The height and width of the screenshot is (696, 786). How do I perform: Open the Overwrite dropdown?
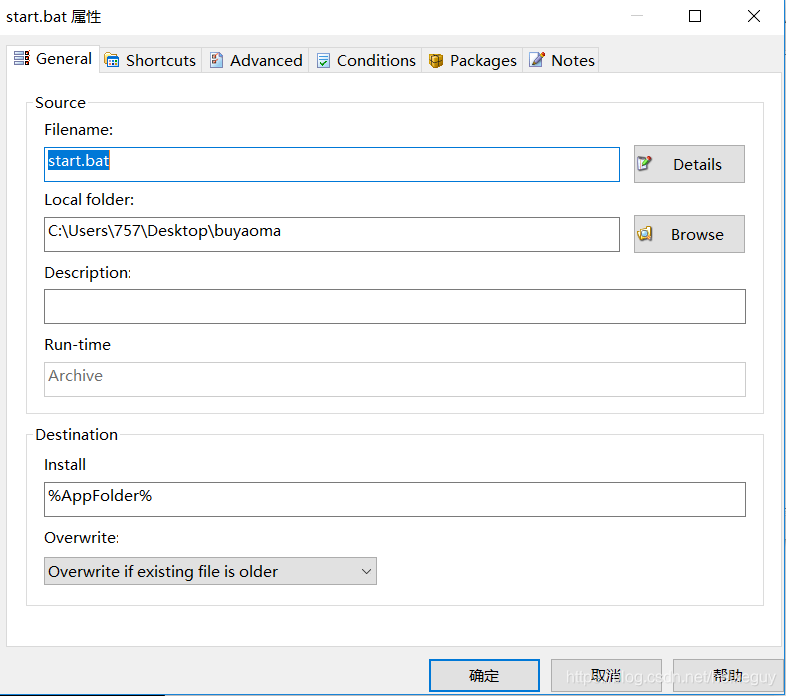(211, 571)
